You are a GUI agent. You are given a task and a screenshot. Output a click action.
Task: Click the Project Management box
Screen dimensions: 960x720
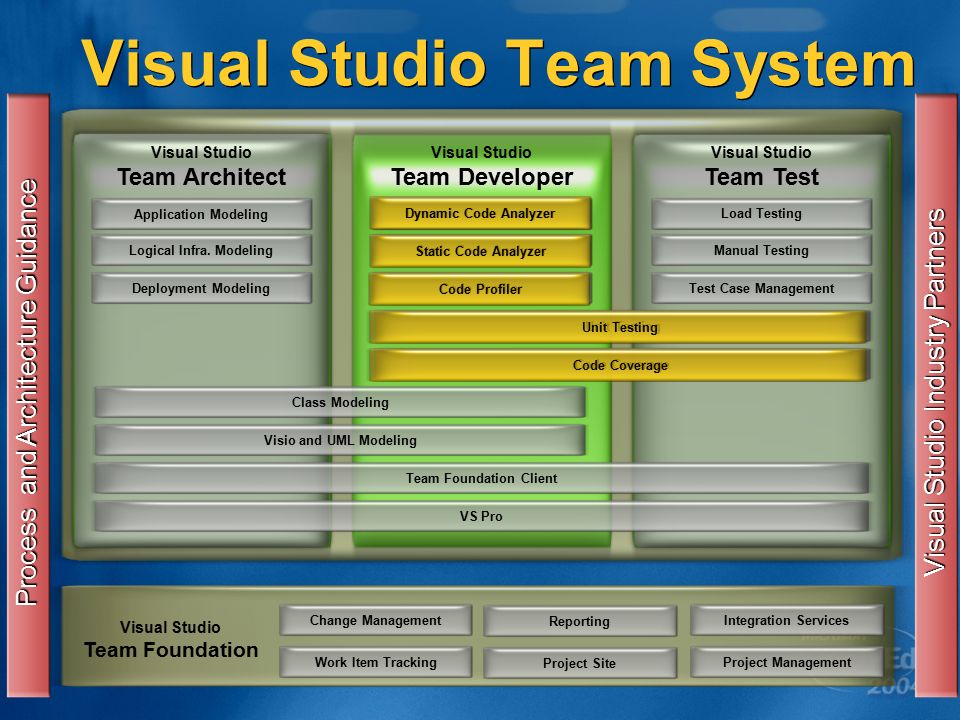click(x=786, y=662)
